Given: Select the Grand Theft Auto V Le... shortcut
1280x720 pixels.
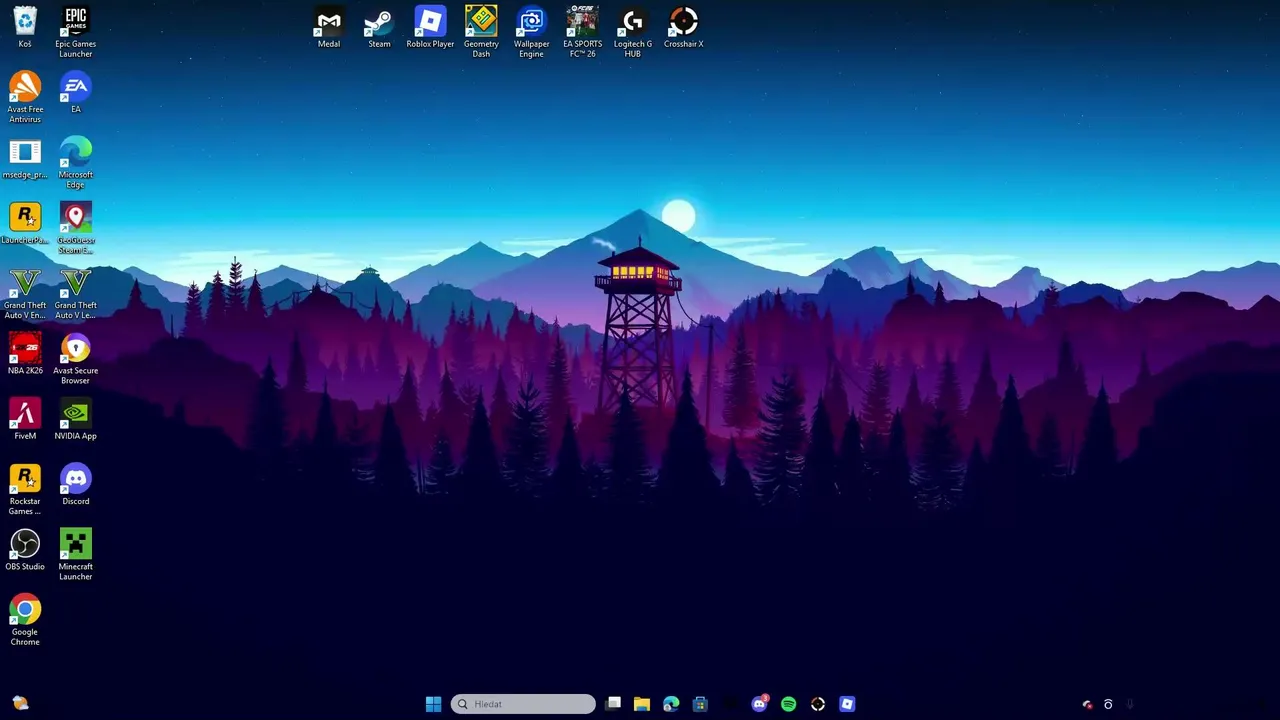Looking at the screenshot, I should [x=75, y=294].
